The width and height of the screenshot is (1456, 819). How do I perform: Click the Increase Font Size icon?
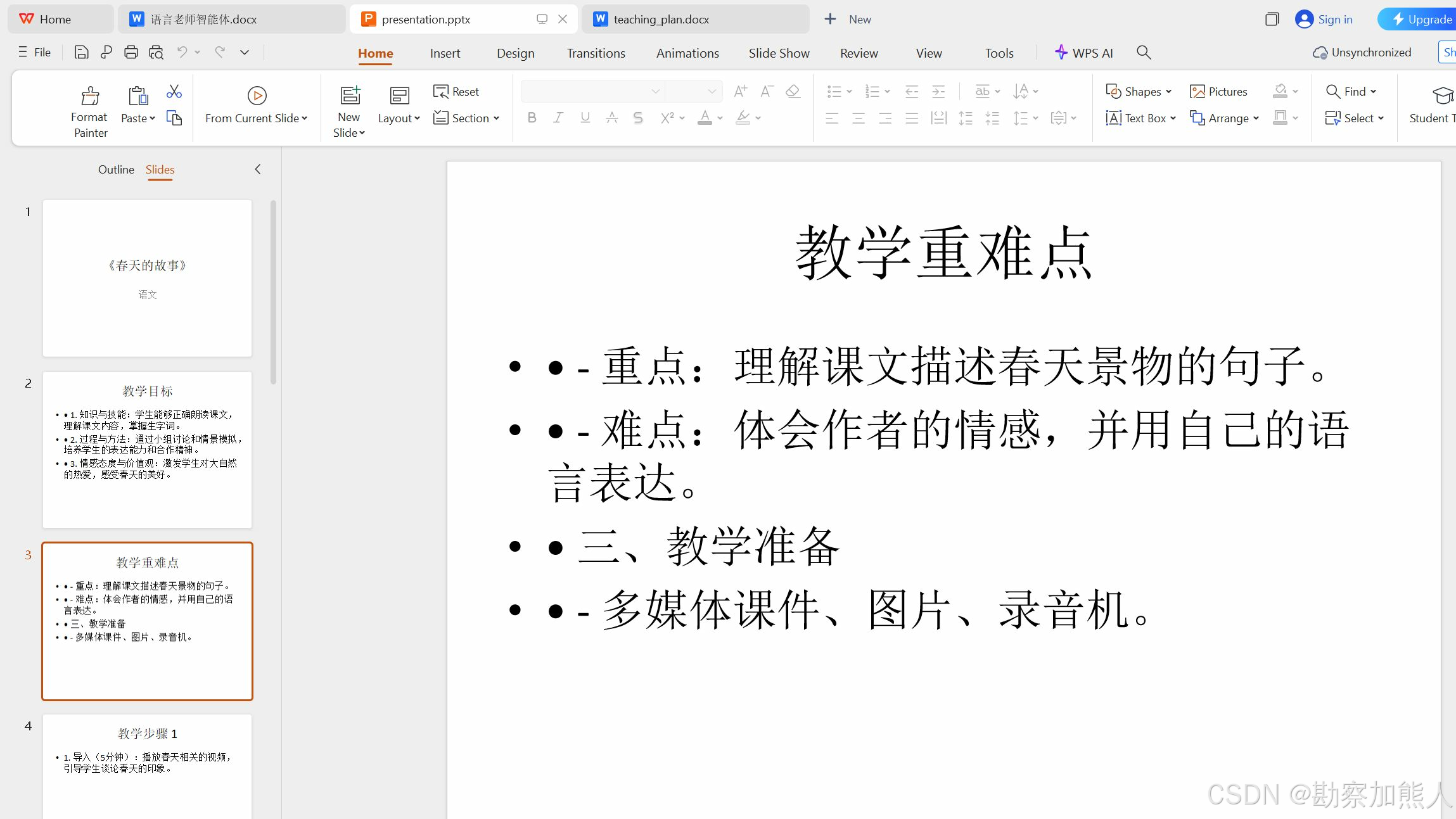pos(740,92)
